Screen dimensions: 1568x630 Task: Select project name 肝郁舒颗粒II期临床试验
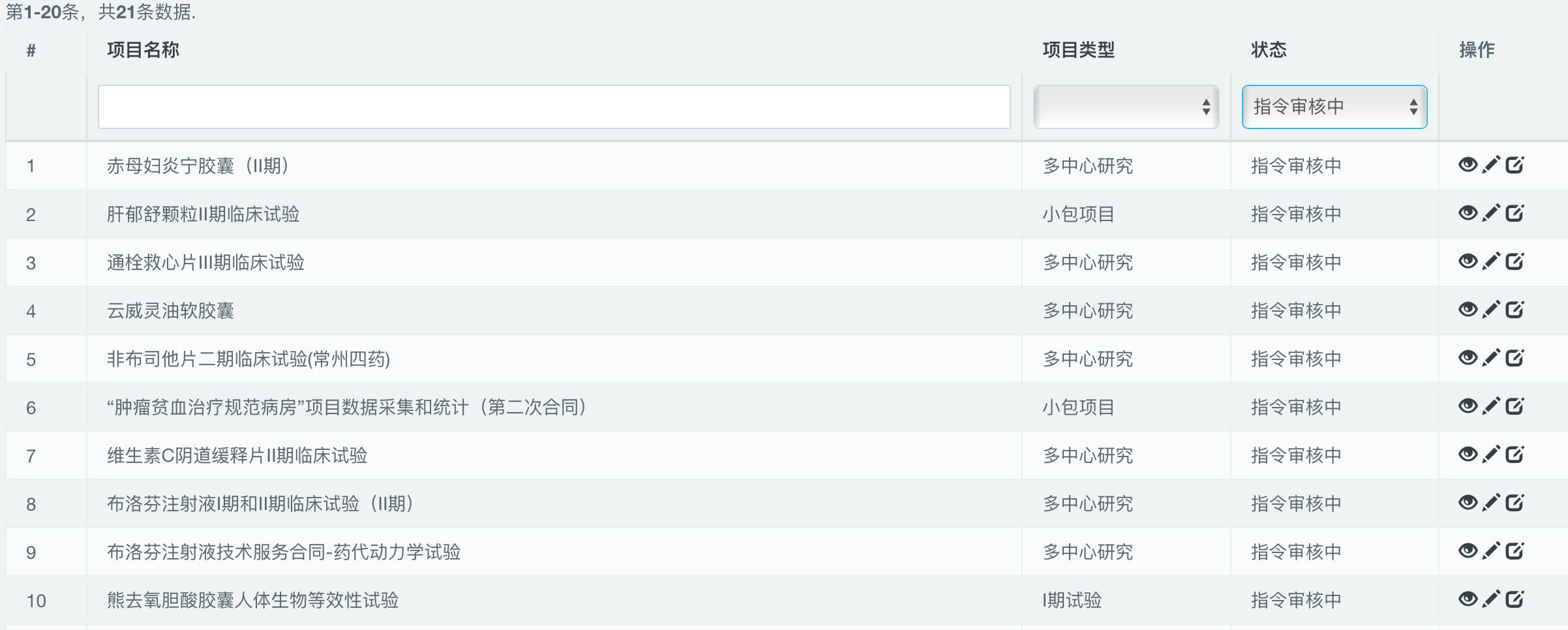pos(203,214)
